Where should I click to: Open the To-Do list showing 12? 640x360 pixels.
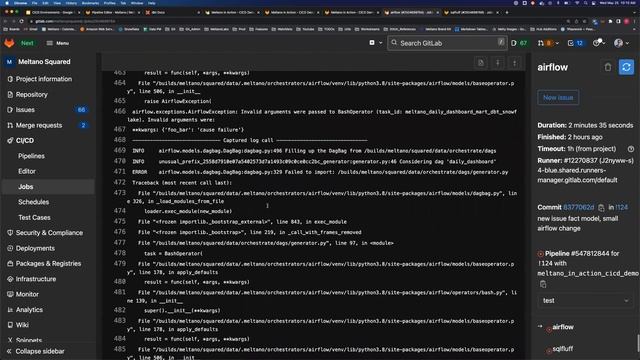coord(576,43)
